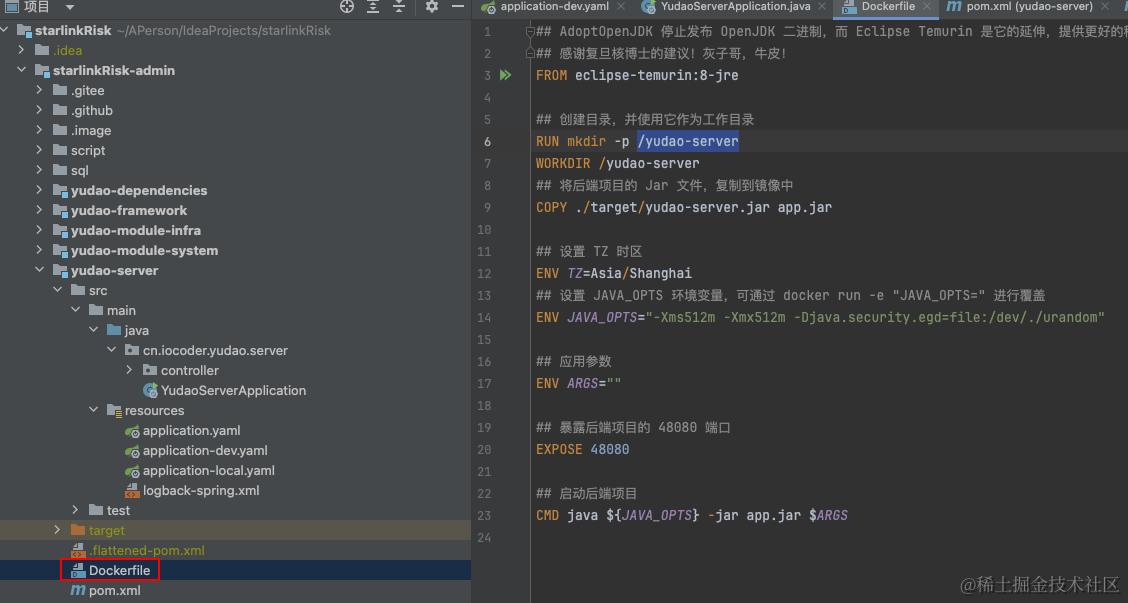Select application-local.yaml in project tree
The image size is (1128, 603).
209,471
